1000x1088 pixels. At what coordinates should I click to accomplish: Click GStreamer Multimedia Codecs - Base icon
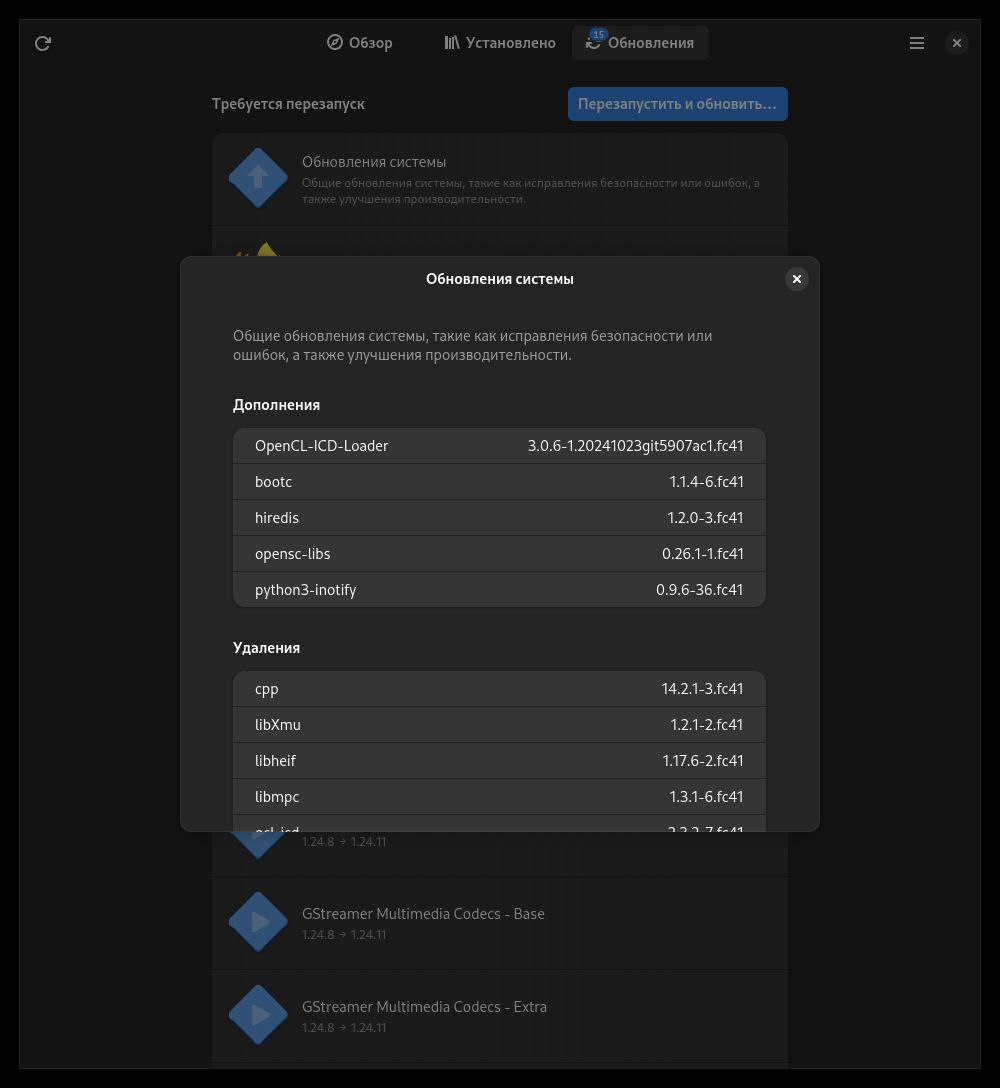tap(258, 921)
